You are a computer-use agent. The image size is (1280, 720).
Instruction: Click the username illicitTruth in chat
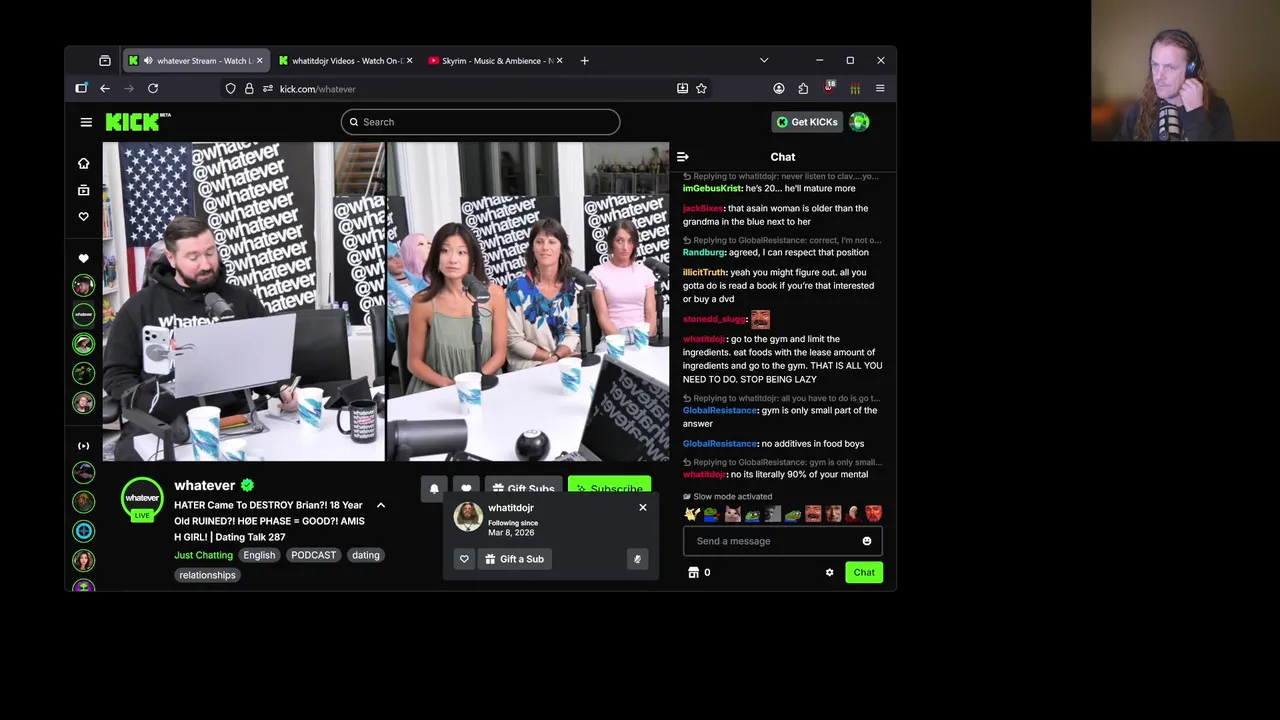tap(705, 272)
